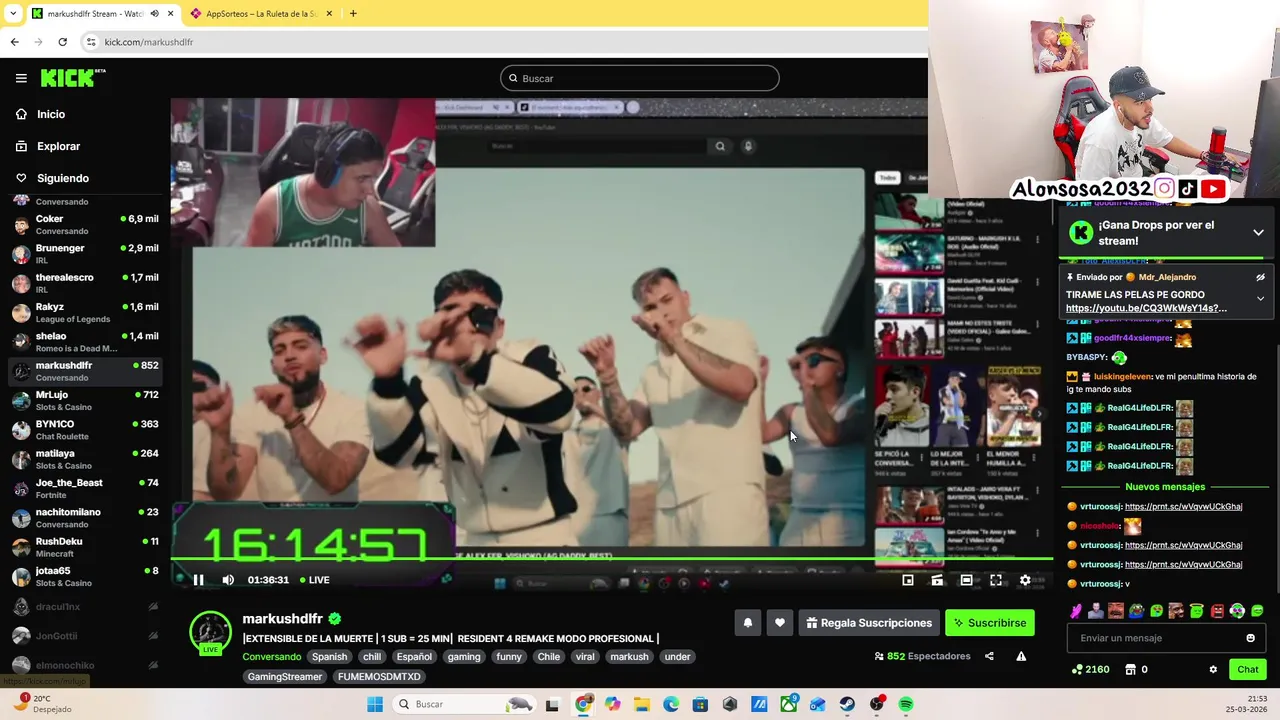Open the Kick hamburger menu

(x=21, y=78)
